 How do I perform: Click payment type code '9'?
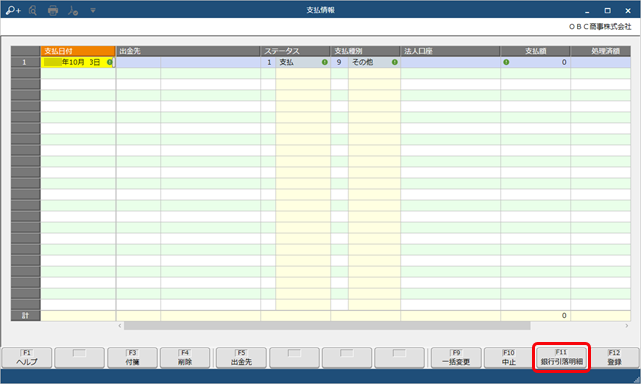pyautogui.click(x=339, y=62)
